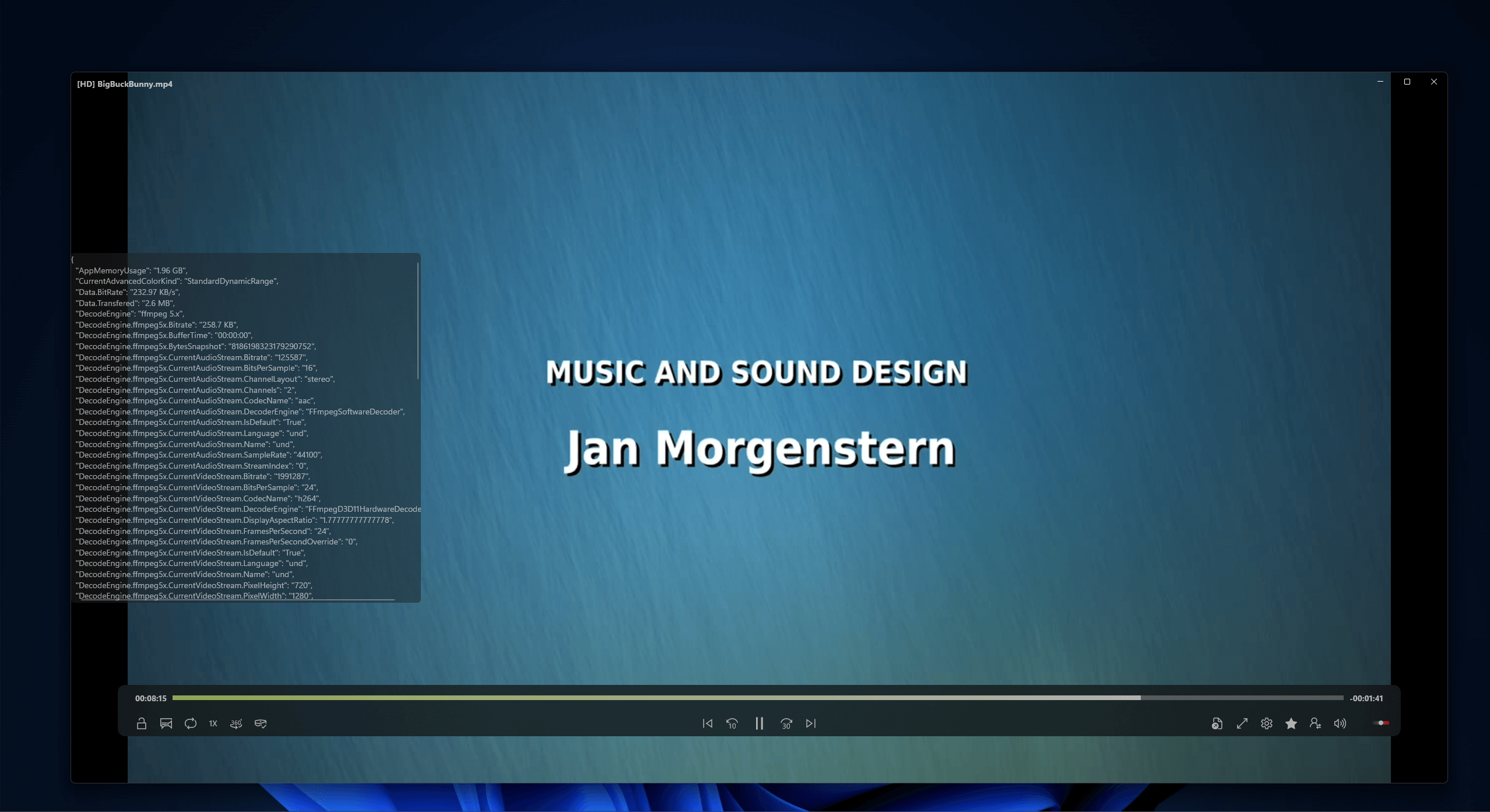Viewport: 1490px width, 812px height.
Task: Mute audio with speaker icon
Action: click(1340, 723)
